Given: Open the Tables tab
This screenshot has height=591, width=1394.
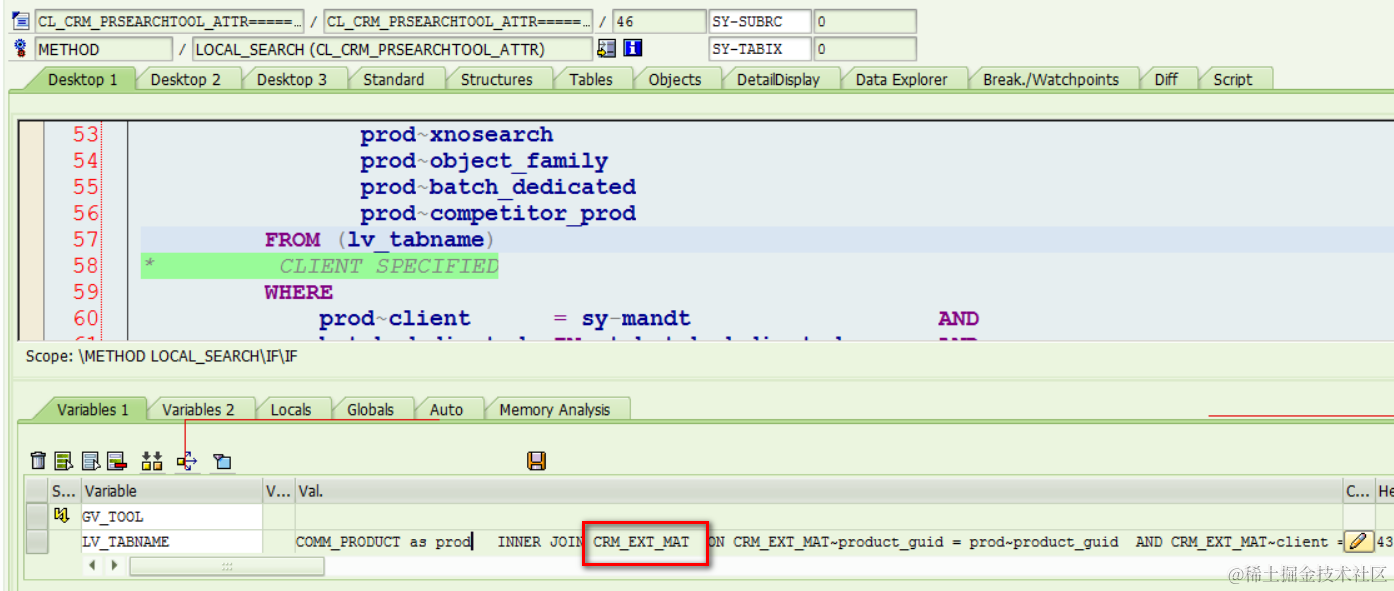Looking at the screenshot, I should coord(591,79).
